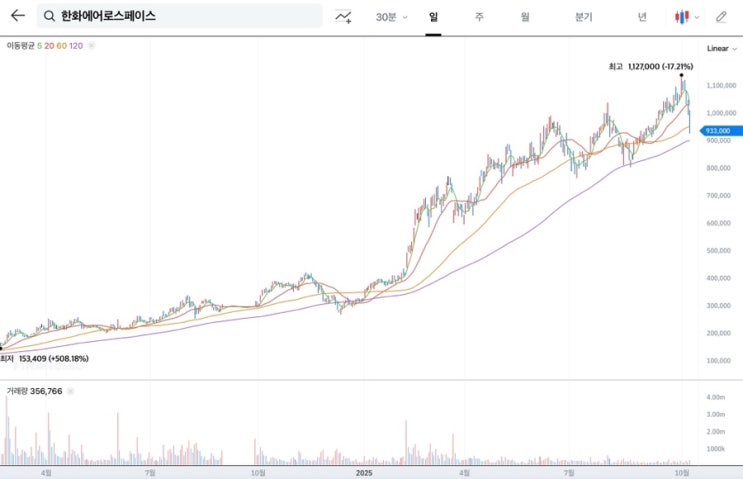Click the back arrow icon

[17, 16]
